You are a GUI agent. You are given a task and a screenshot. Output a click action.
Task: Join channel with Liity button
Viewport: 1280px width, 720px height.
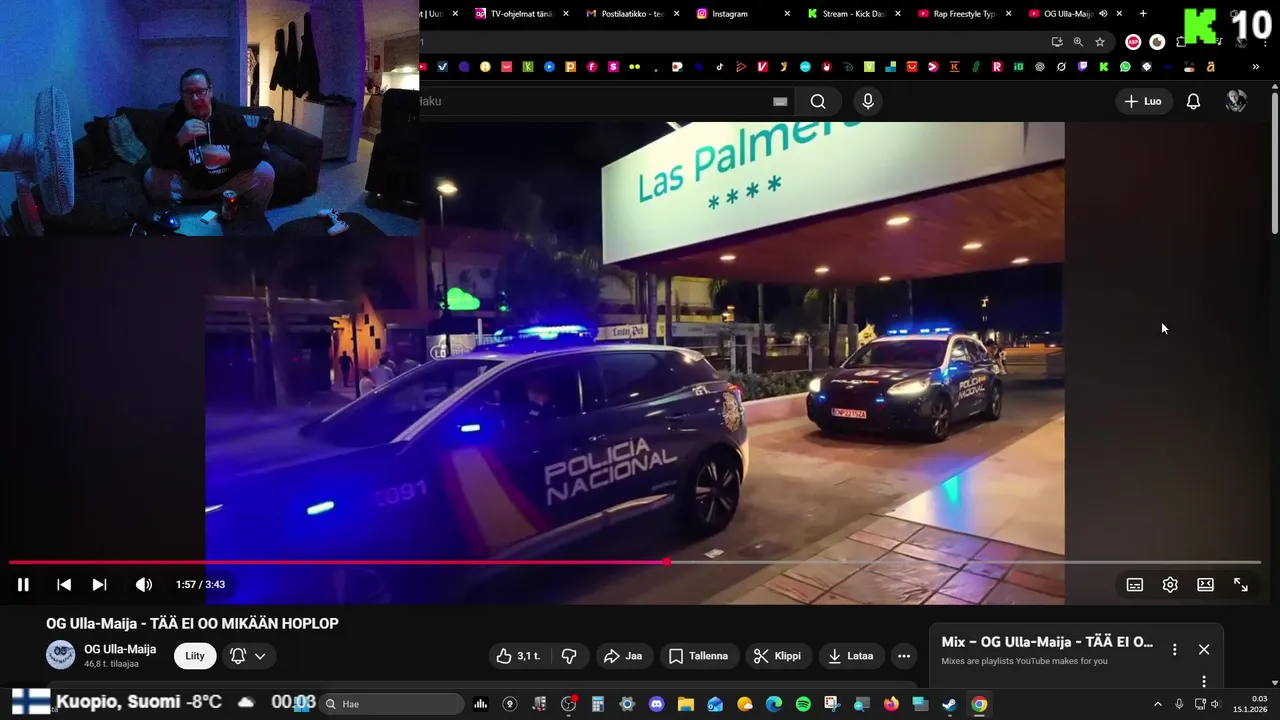pos(195,656)
